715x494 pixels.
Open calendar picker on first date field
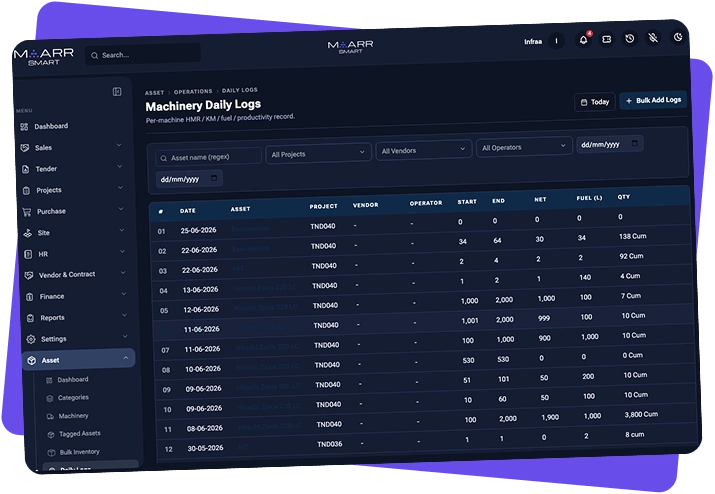tap(634, 143)
